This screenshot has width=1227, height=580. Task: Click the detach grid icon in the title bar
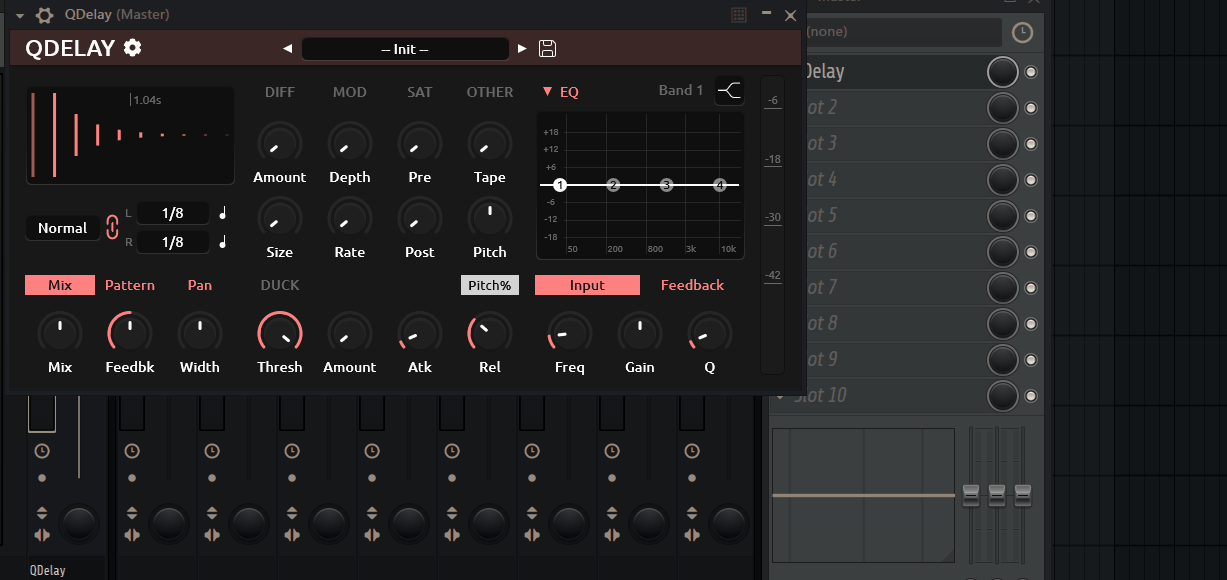click(x=739, y=15)
